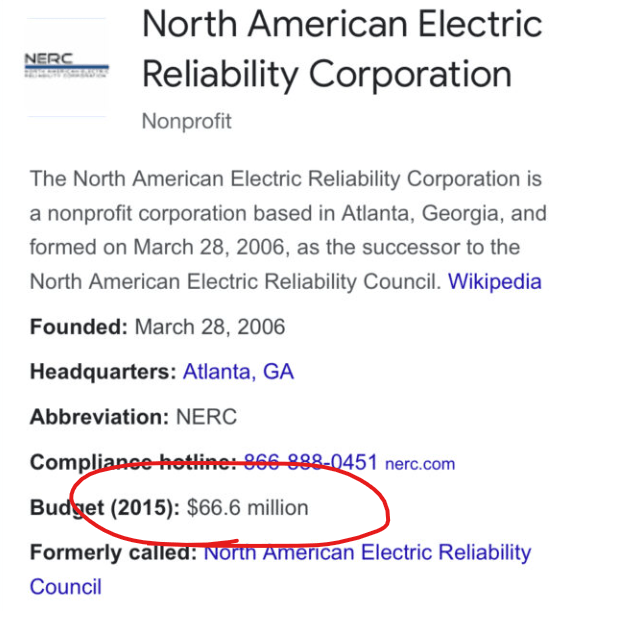Click the Compliance hotline label
Viewport: 637px width, 622px height.
pos(132,462)
